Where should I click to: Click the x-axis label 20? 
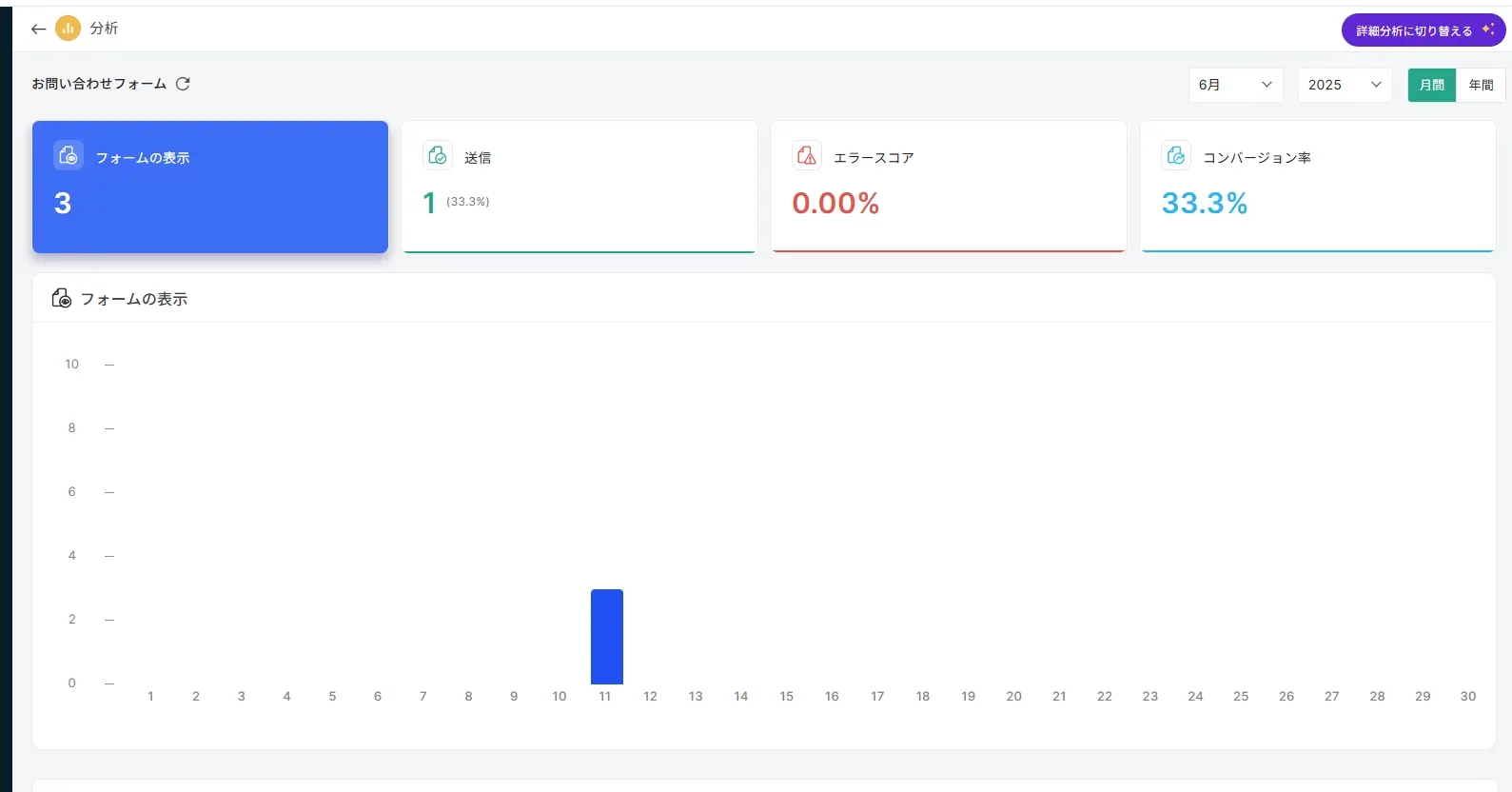click(x=1014, y=697)
